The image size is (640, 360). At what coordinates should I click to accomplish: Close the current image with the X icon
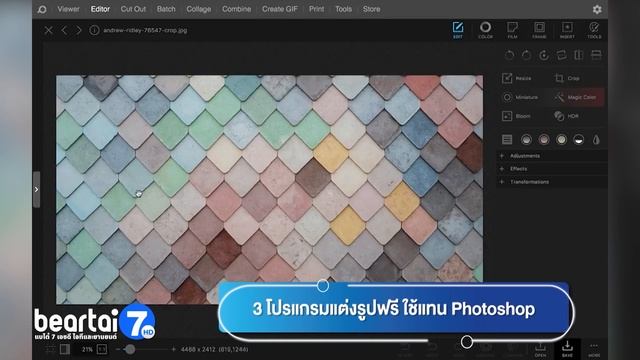[x=49, y=30]
